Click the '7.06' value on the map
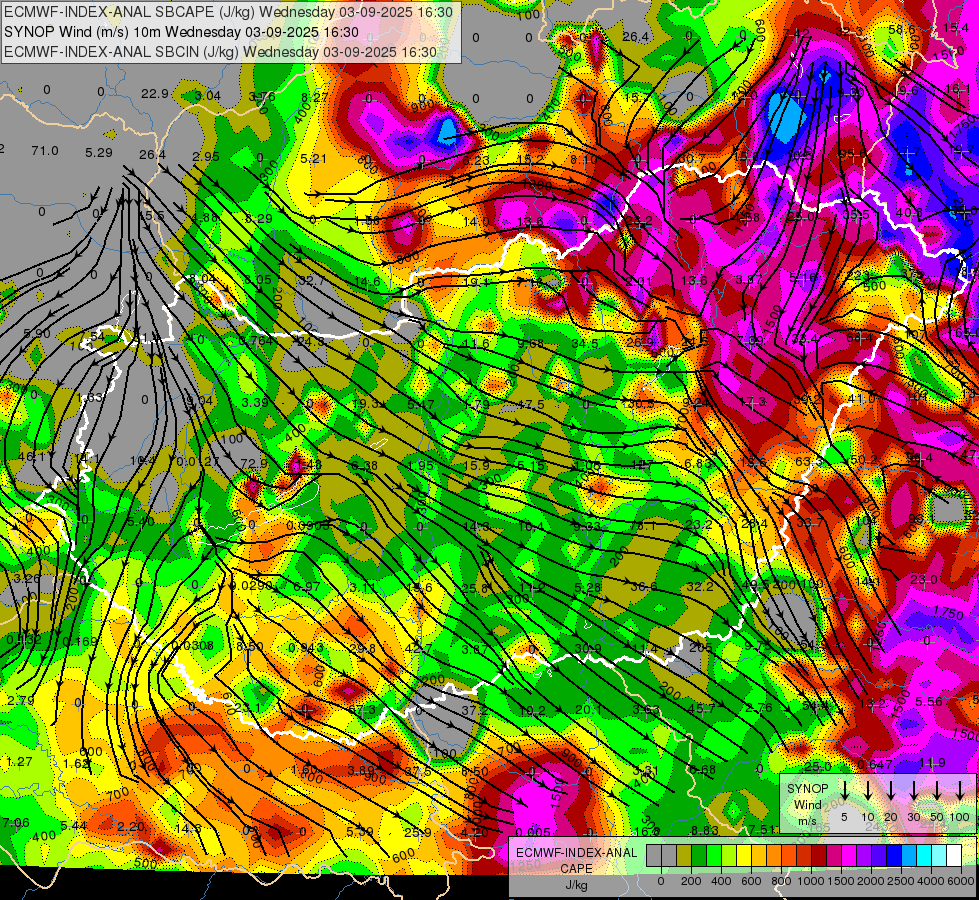 pos(16,823)
